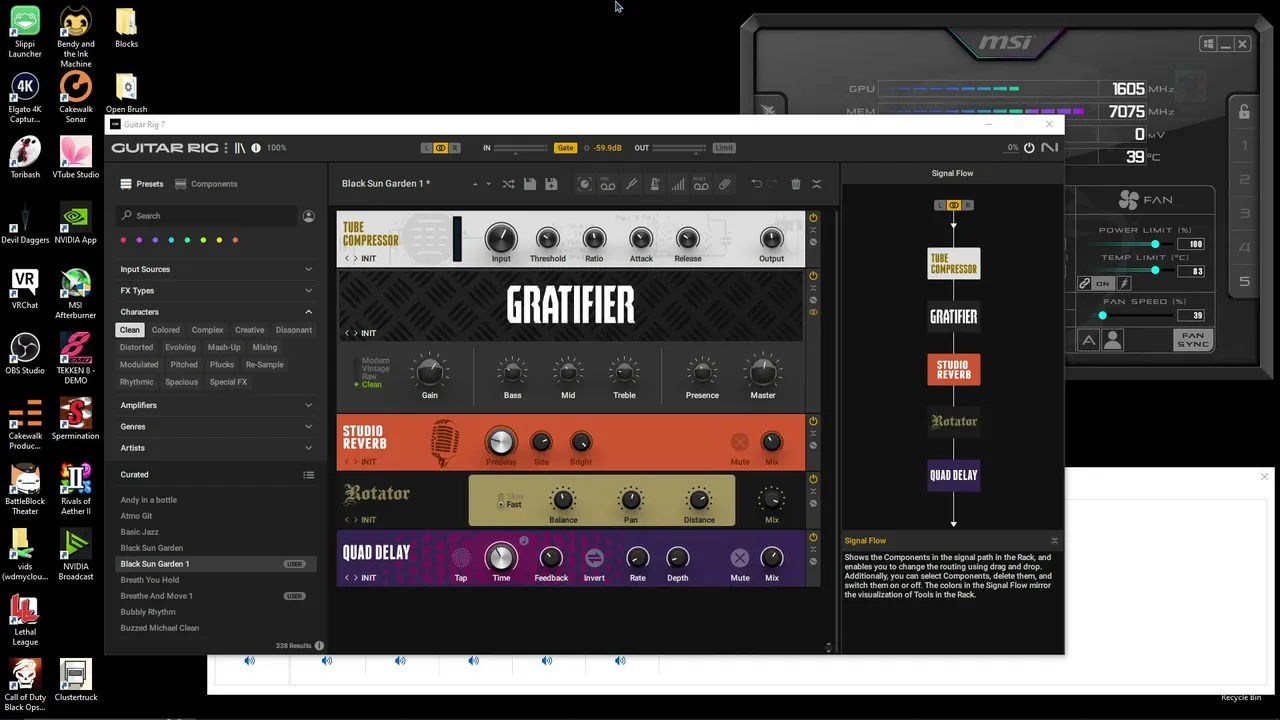Click the preset Search field

tap(208, 216)
